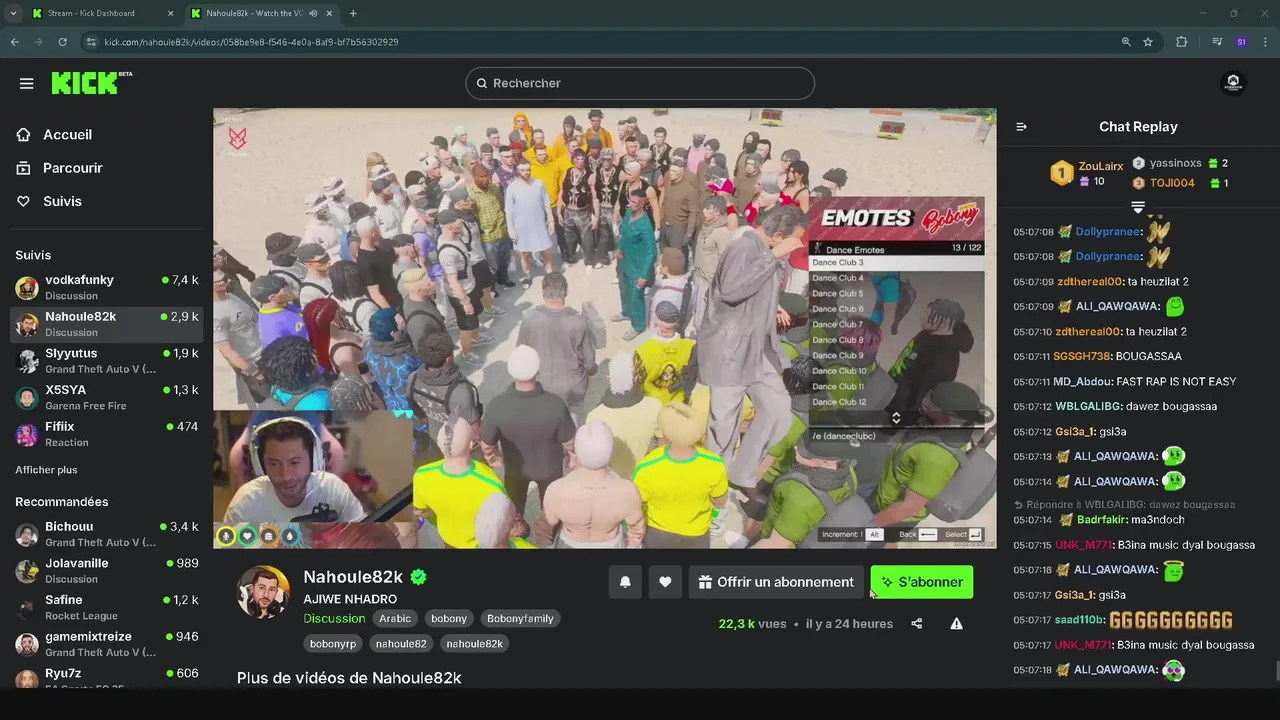Open X5SYA channel in the sidebar
The image size is (1280, 720).
106,398
